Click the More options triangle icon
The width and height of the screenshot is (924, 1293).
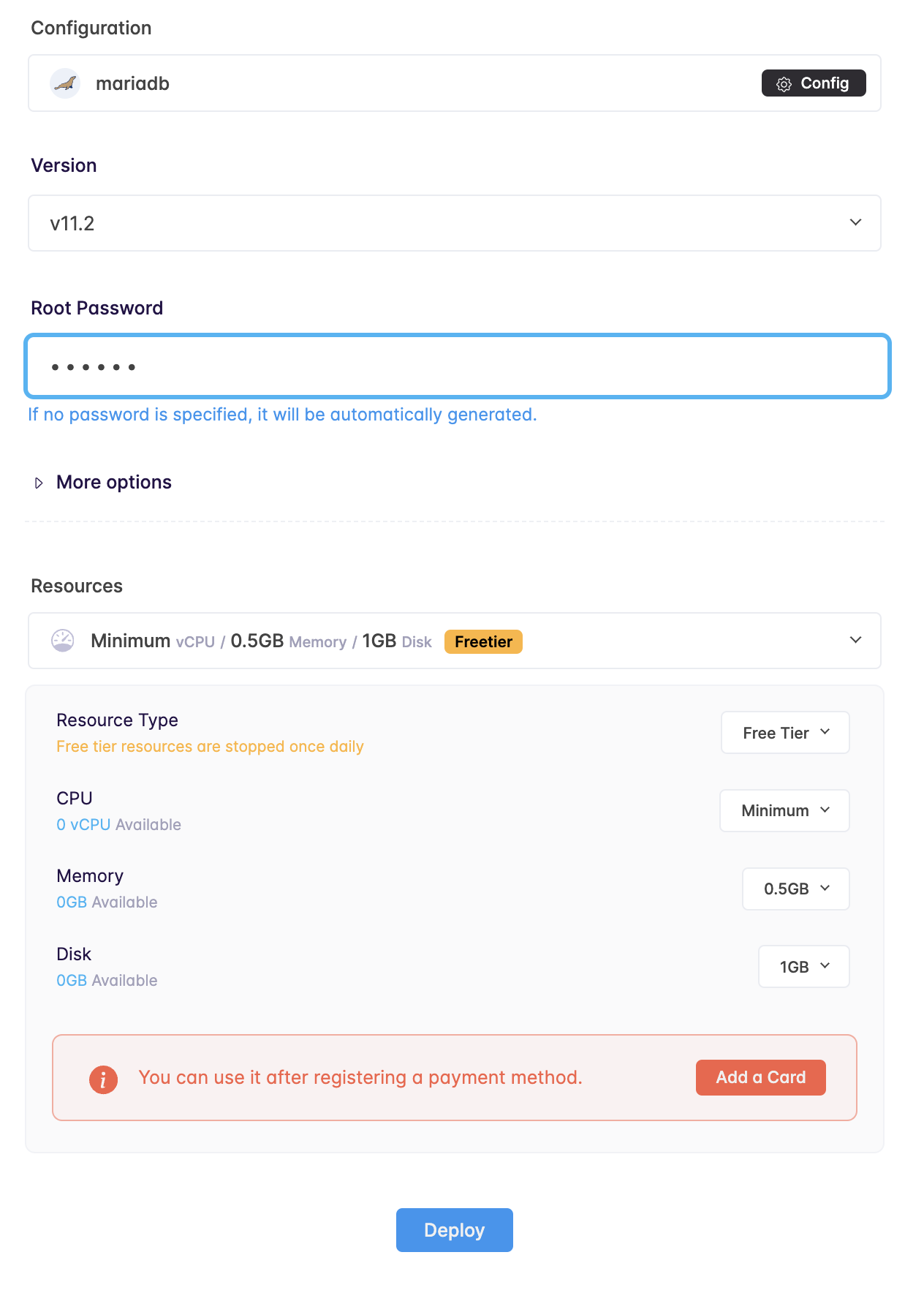[39, 483]
